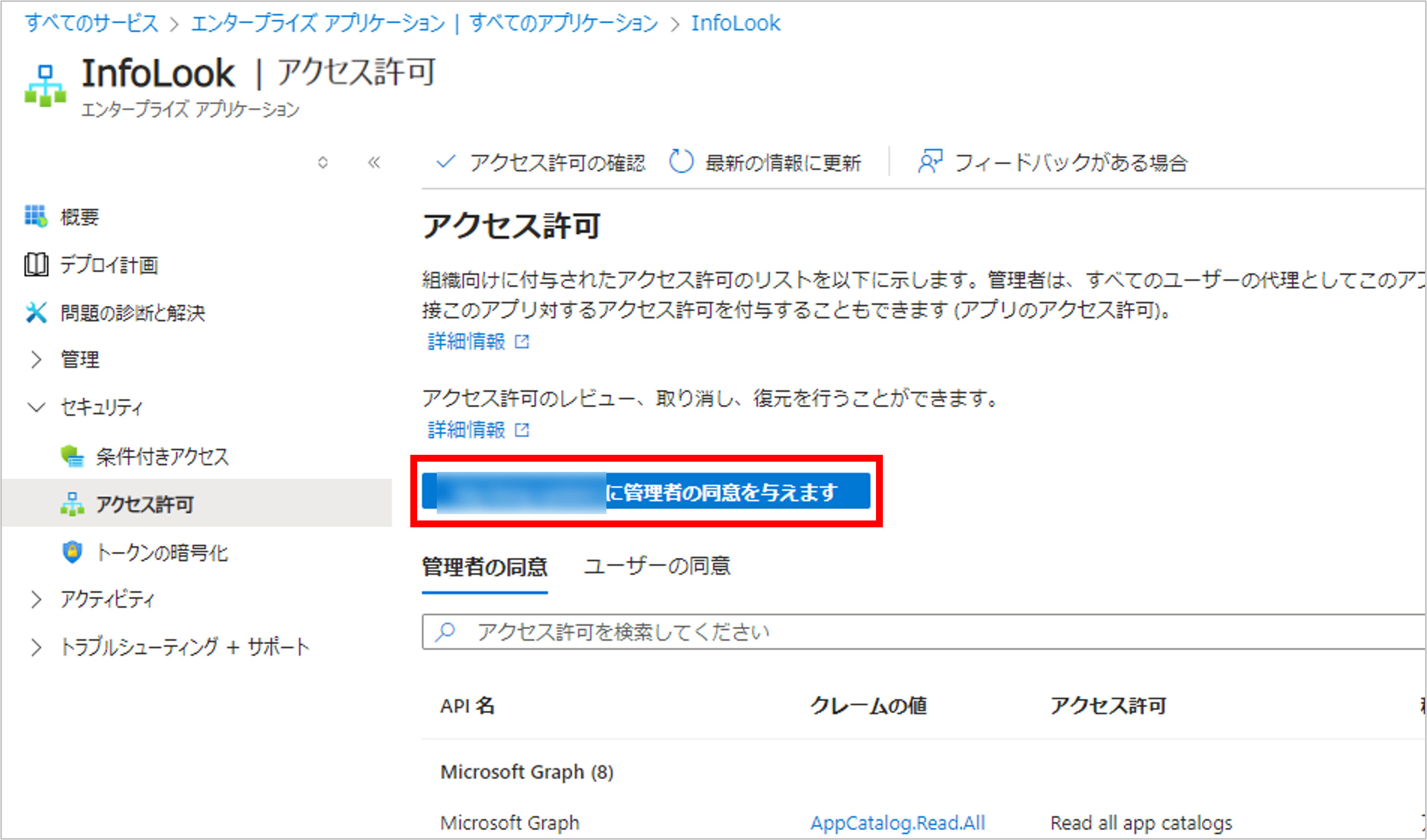Click the feedback person icon
1427x840 pixels.
coord(929,161)
